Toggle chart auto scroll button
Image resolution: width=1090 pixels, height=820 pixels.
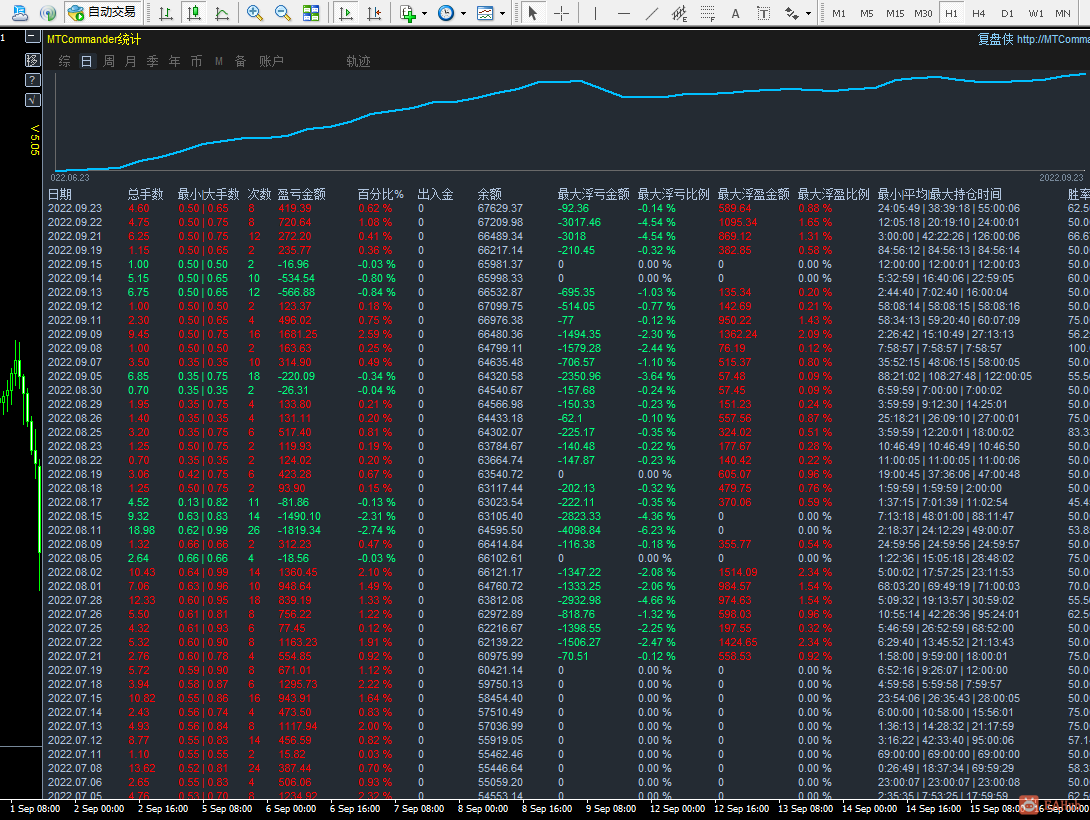tap(345, 13)
